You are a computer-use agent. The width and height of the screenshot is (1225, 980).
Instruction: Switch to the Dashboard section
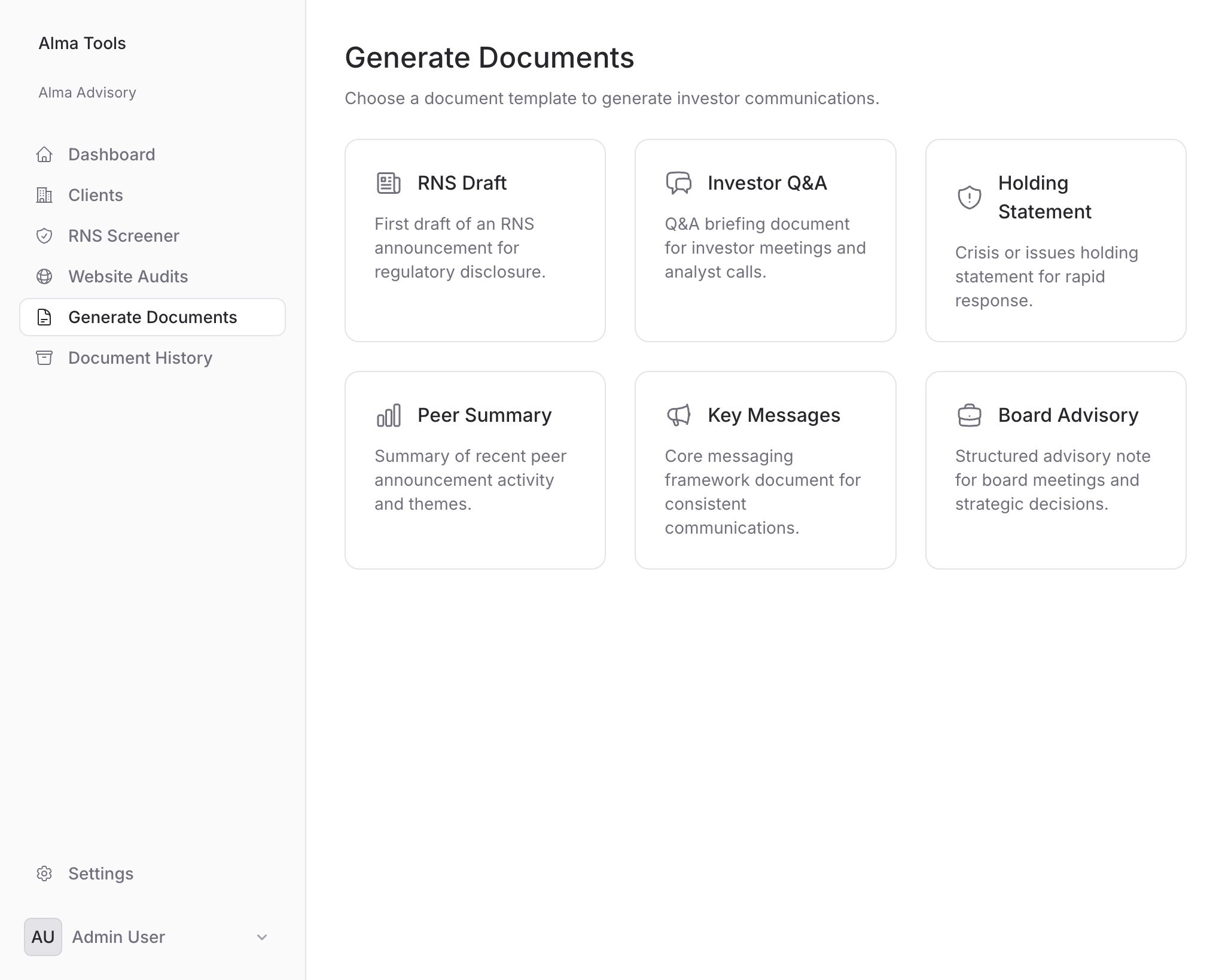(111, 154)
